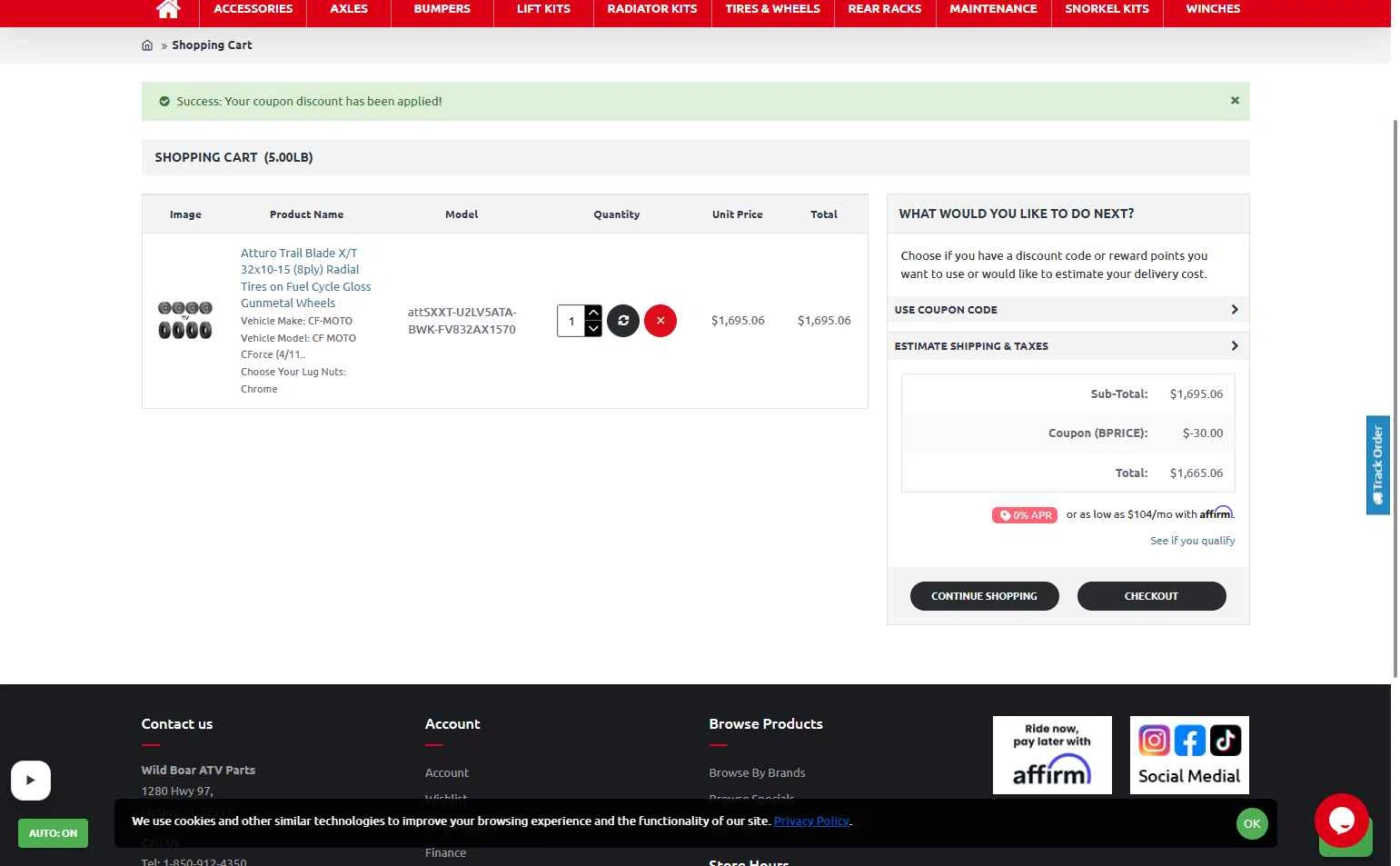Open the footer Finance link

(445, 853)
